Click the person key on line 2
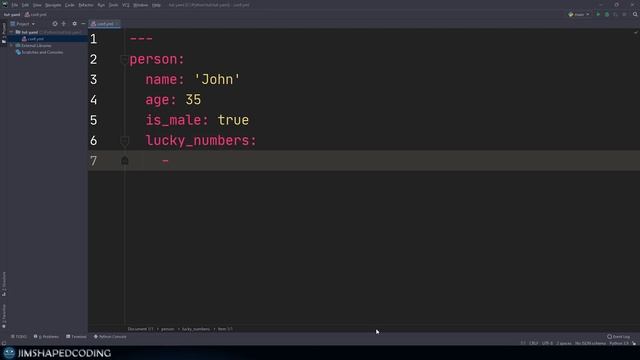 pos(153,60)
